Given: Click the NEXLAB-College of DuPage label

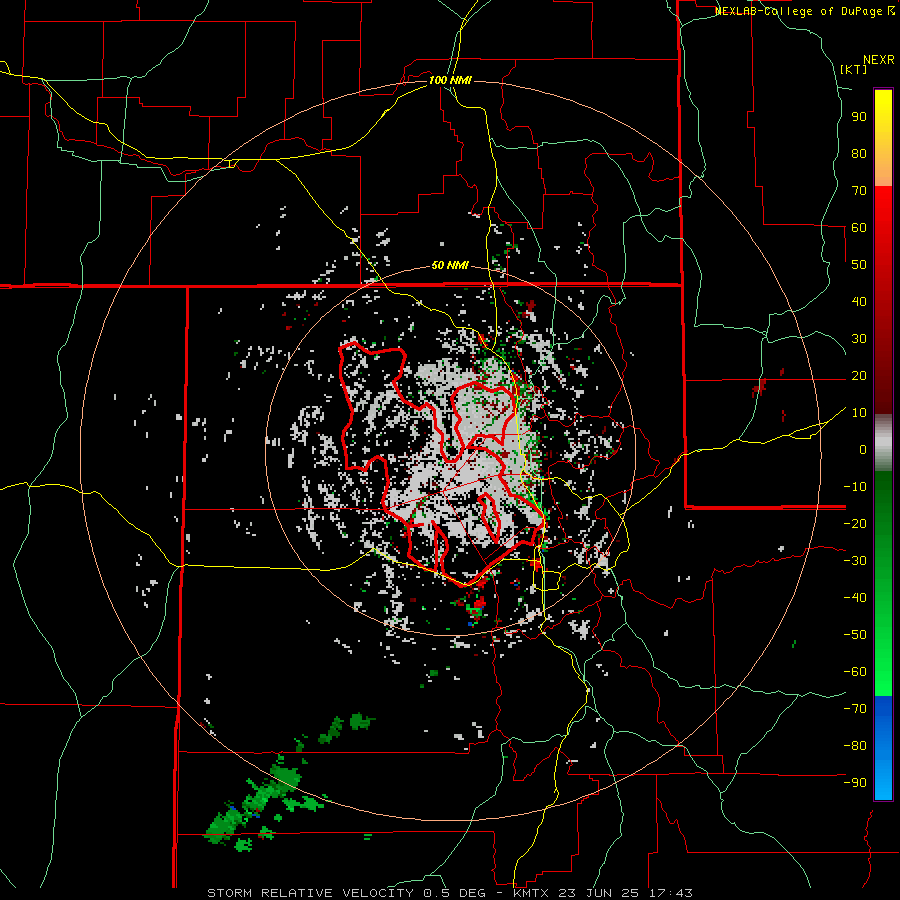Looking at the screenshot, I should click(800, 11).
